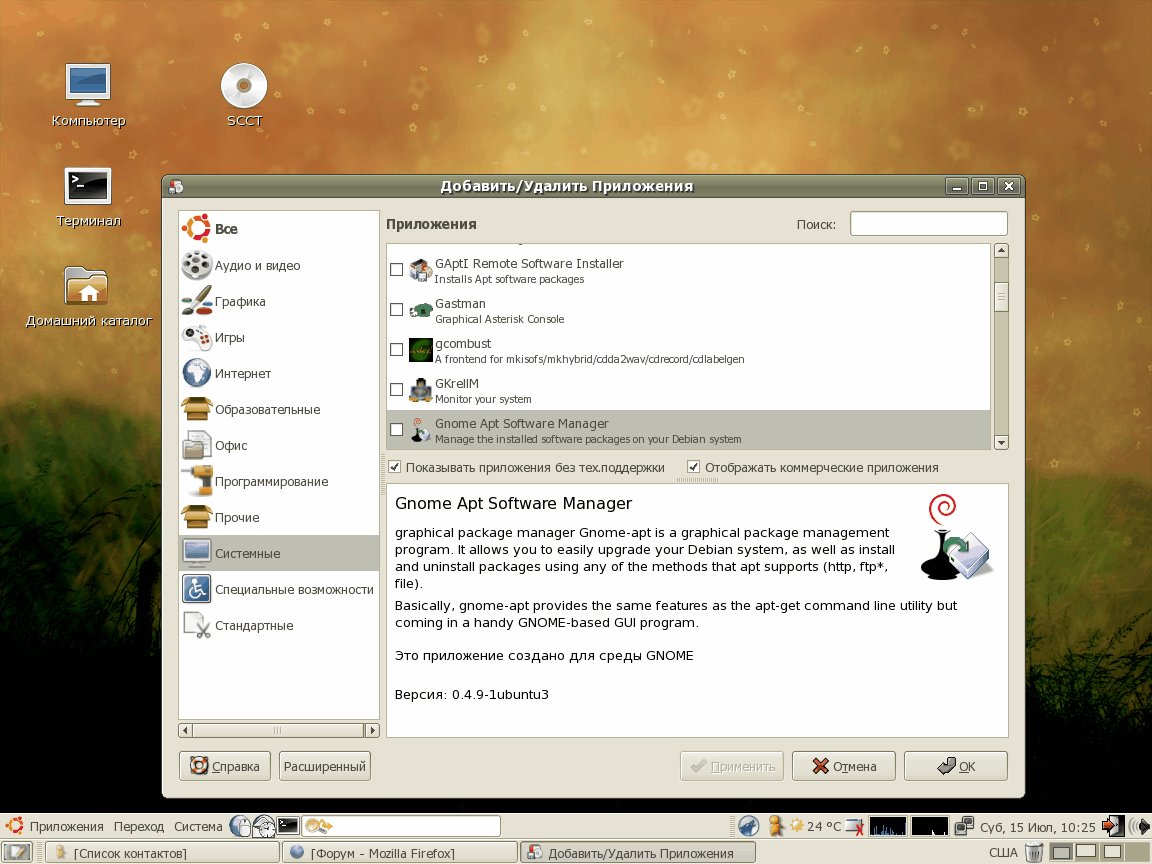Select the GKrellM row in application list
Image resolution: width=1152 pixels, height=864 pixels.
[x=688, y=390]
